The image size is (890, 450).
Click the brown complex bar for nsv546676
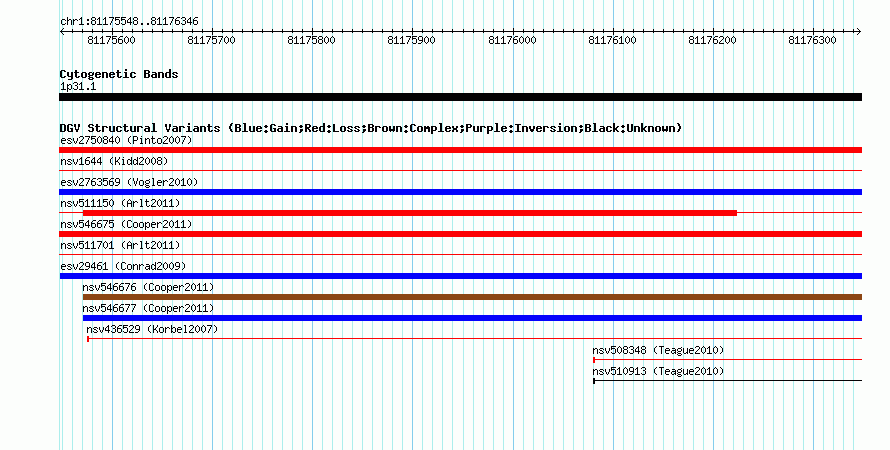pos(472,297)
